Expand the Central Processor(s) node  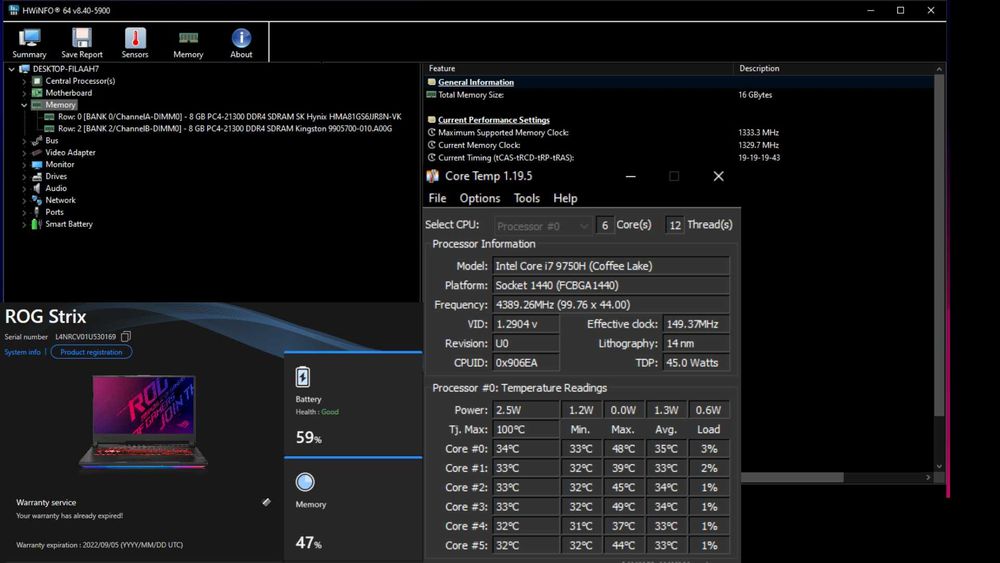coord(24,81)
